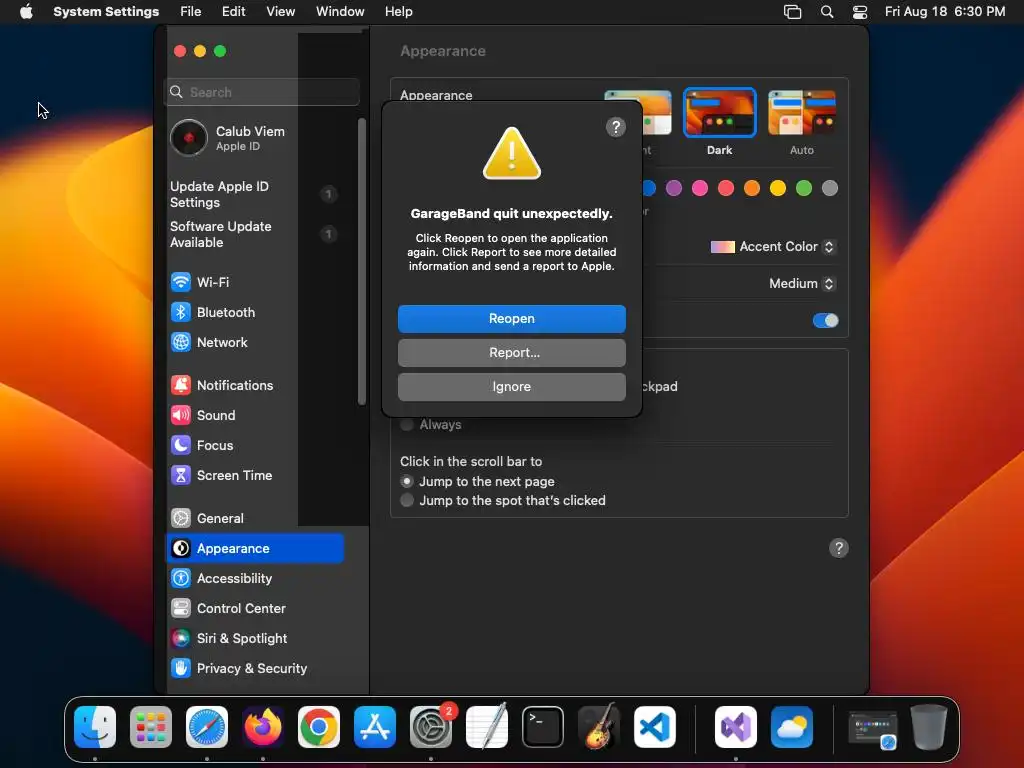
Task: Open Visual Studio Code from Dock
Action: [x=654, y=727]
